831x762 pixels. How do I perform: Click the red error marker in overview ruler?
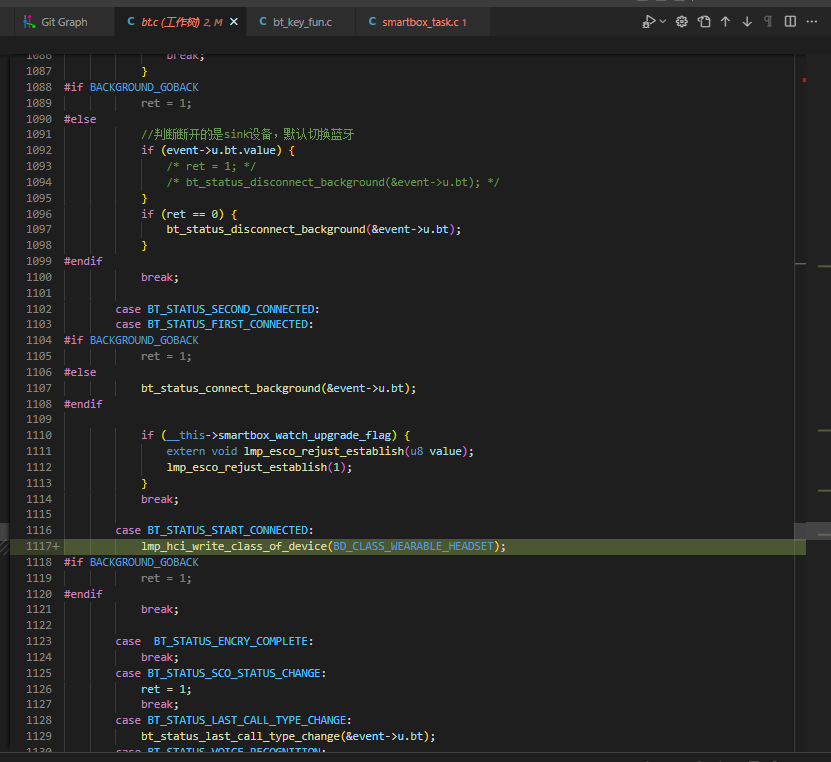(804, 80)
